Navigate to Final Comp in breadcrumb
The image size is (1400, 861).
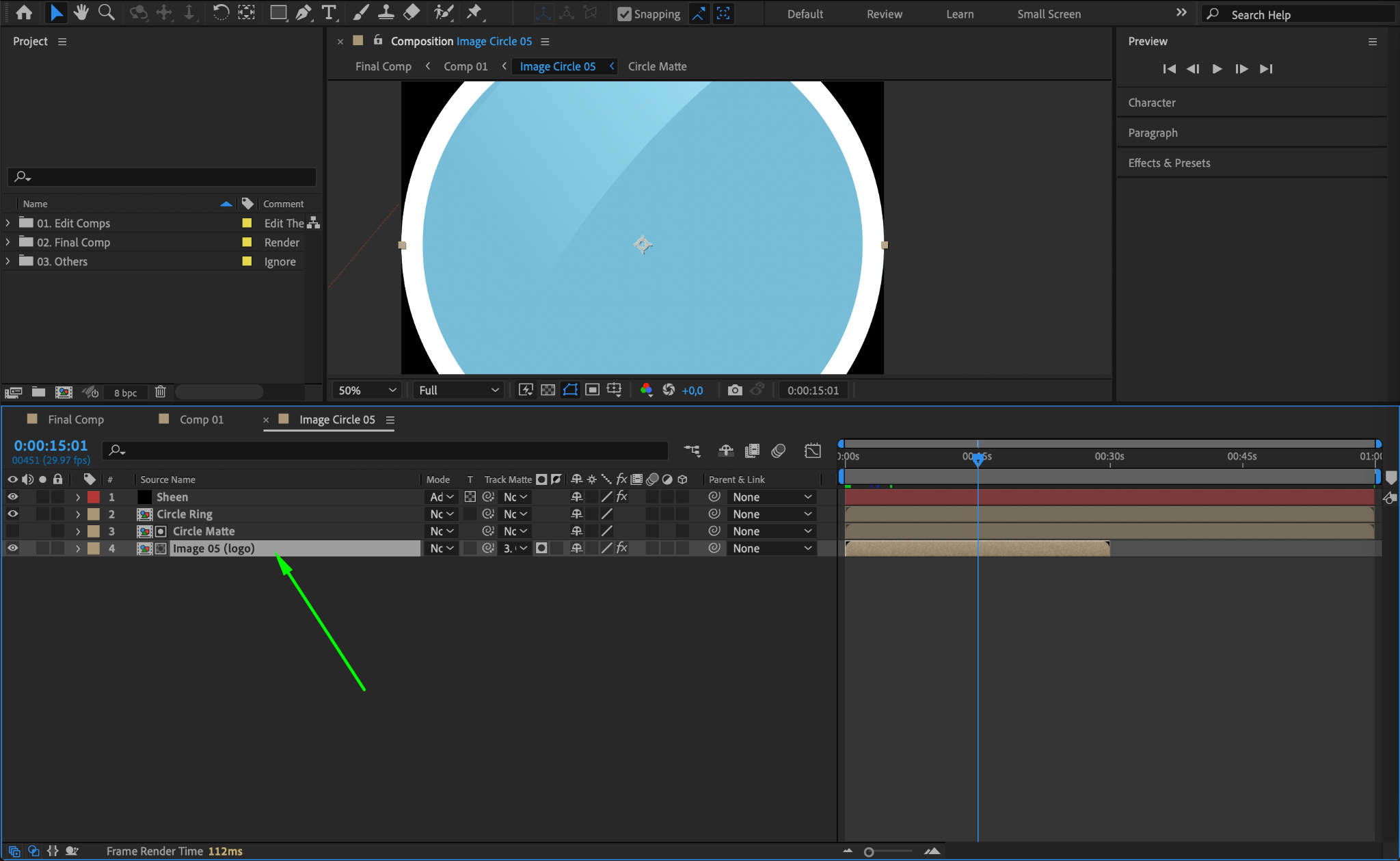click(383, 66)
